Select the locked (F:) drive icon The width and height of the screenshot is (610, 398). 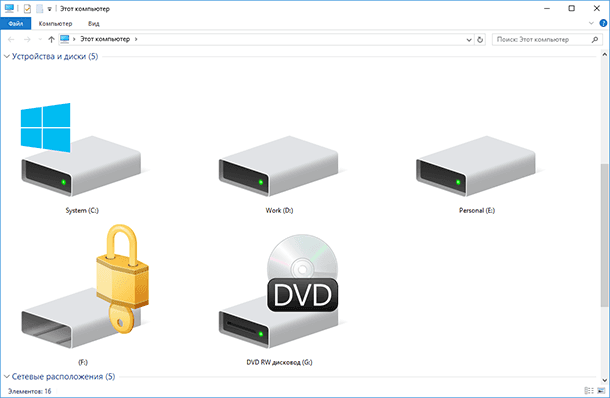[85, 286]
